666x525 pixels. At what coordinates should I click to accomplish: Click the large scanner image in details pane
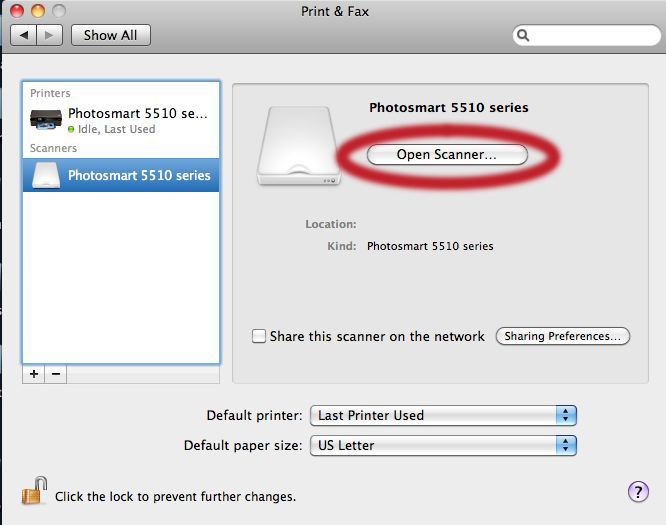tap(299, 146)
